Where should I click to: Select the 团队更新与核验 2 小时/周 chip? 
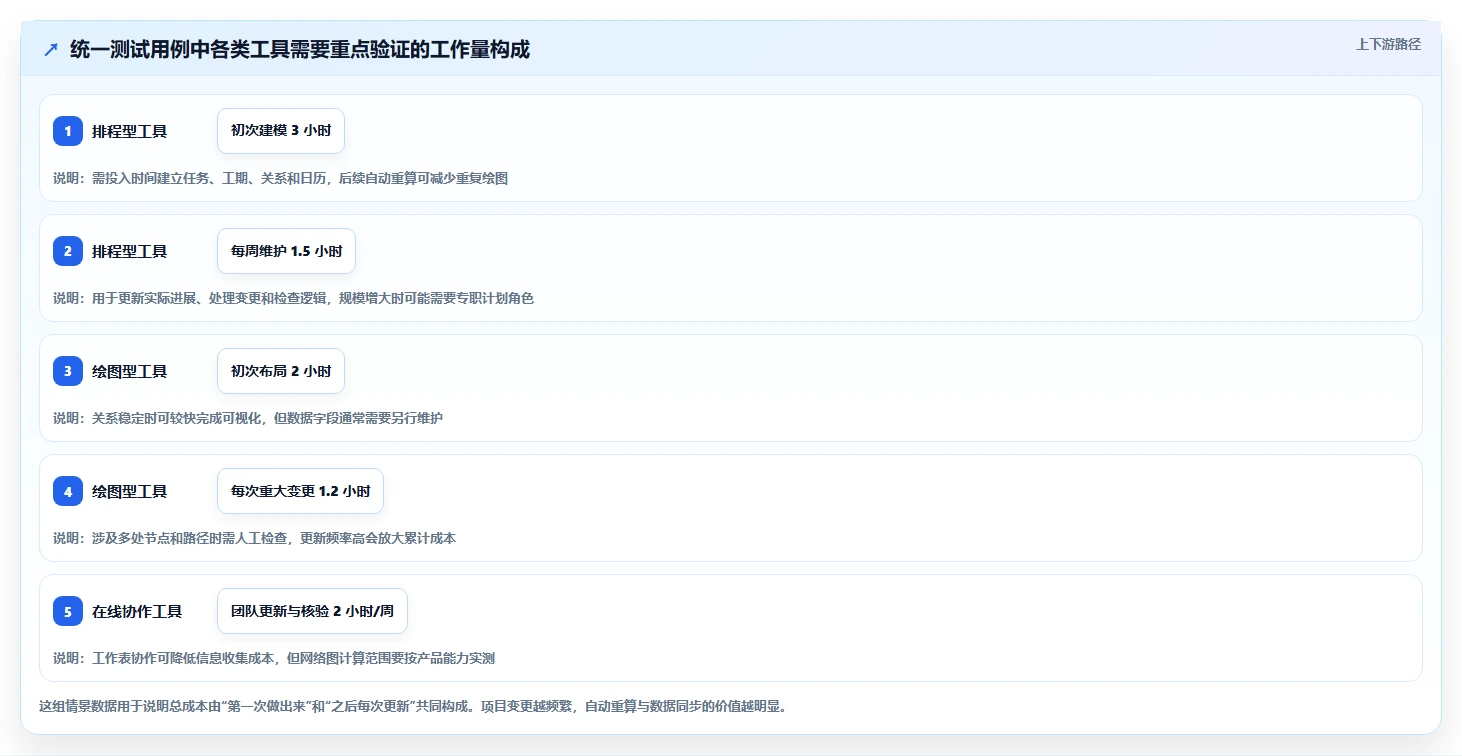coord(312,611)
